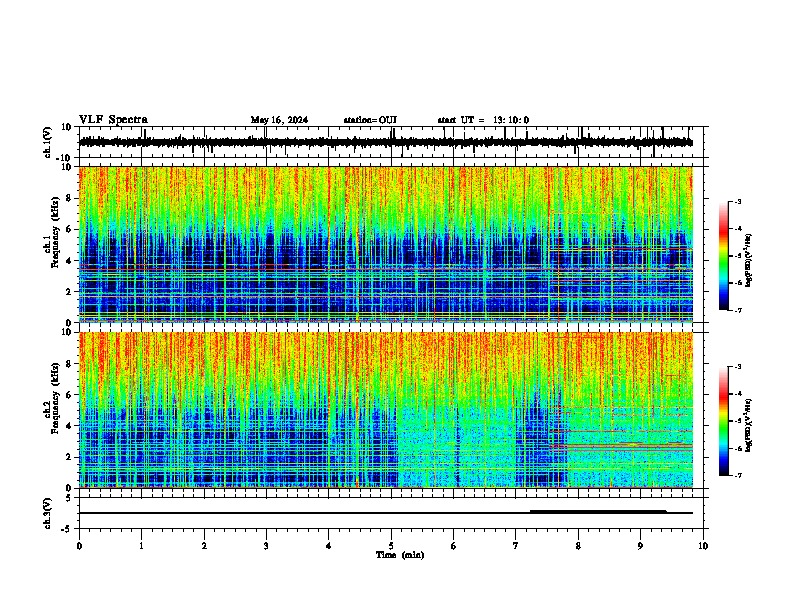Click the time axis tick label "5"
This screenshot has width=792, height=612.
click(x=391, y=546)
